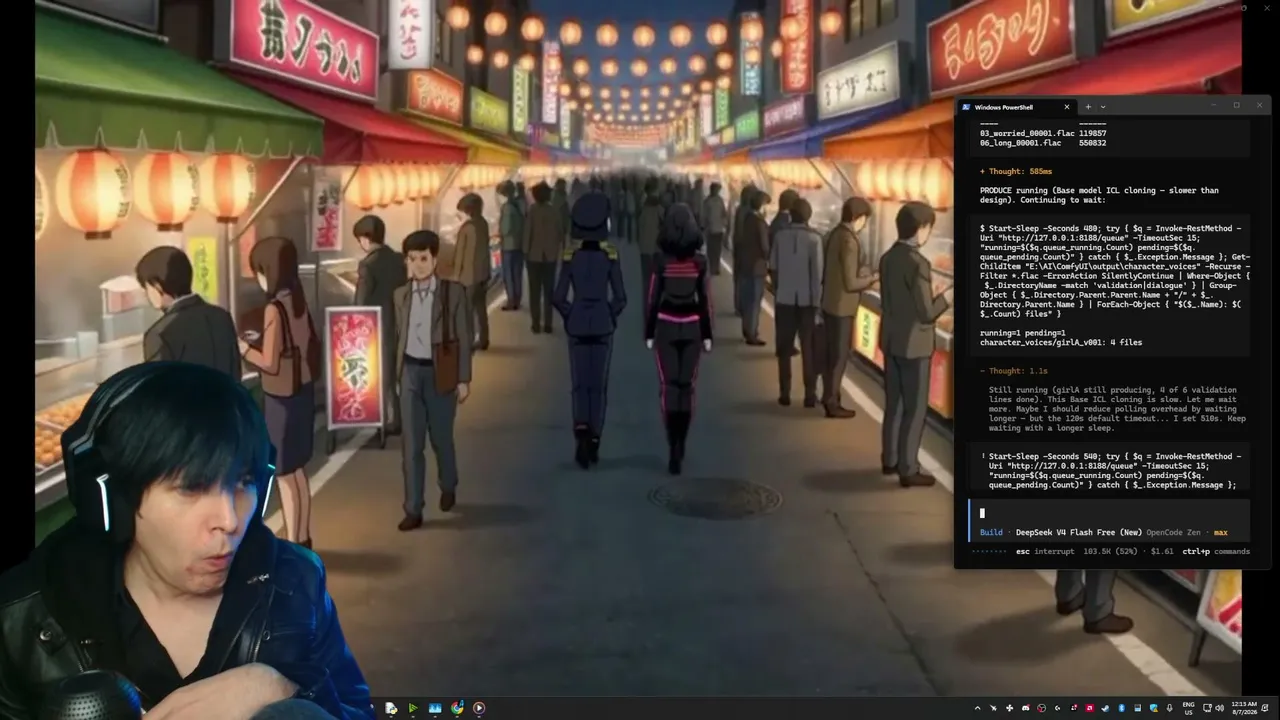This screenshot has height=720, width=1280.
Task: Open the clock showing 12:13 AM
Action: click(x=1245, y=708)
